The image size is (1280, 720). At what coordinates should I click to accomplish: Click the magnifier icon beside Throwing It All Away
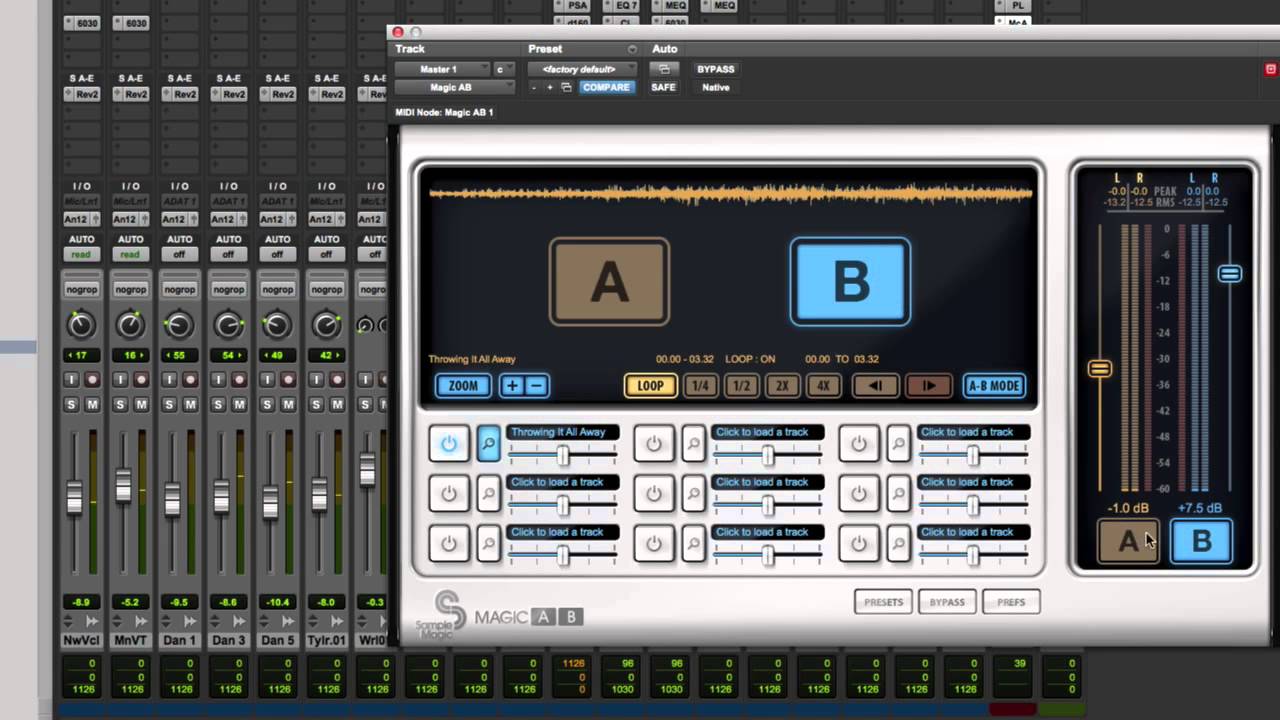tap(488, 443)
